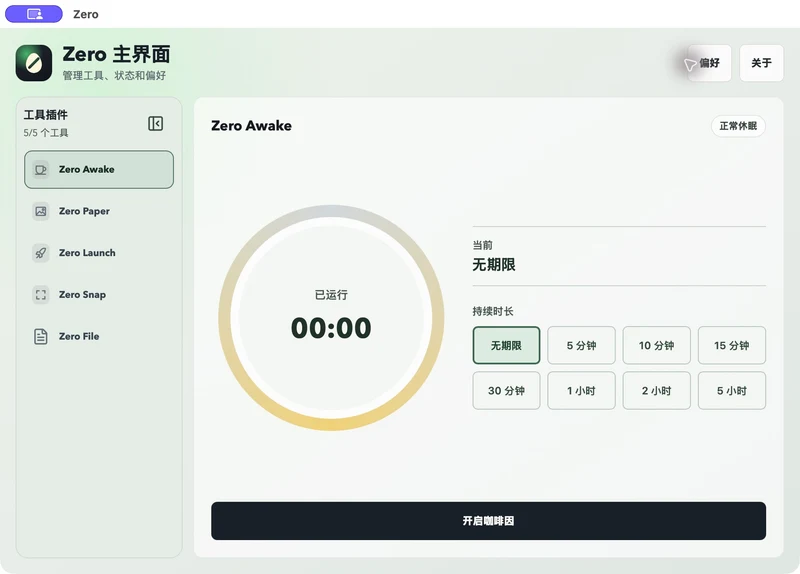The height and width of the screenshot is (574, 800).
Task: Click the 已运行 label in timer
Action: 331,295
